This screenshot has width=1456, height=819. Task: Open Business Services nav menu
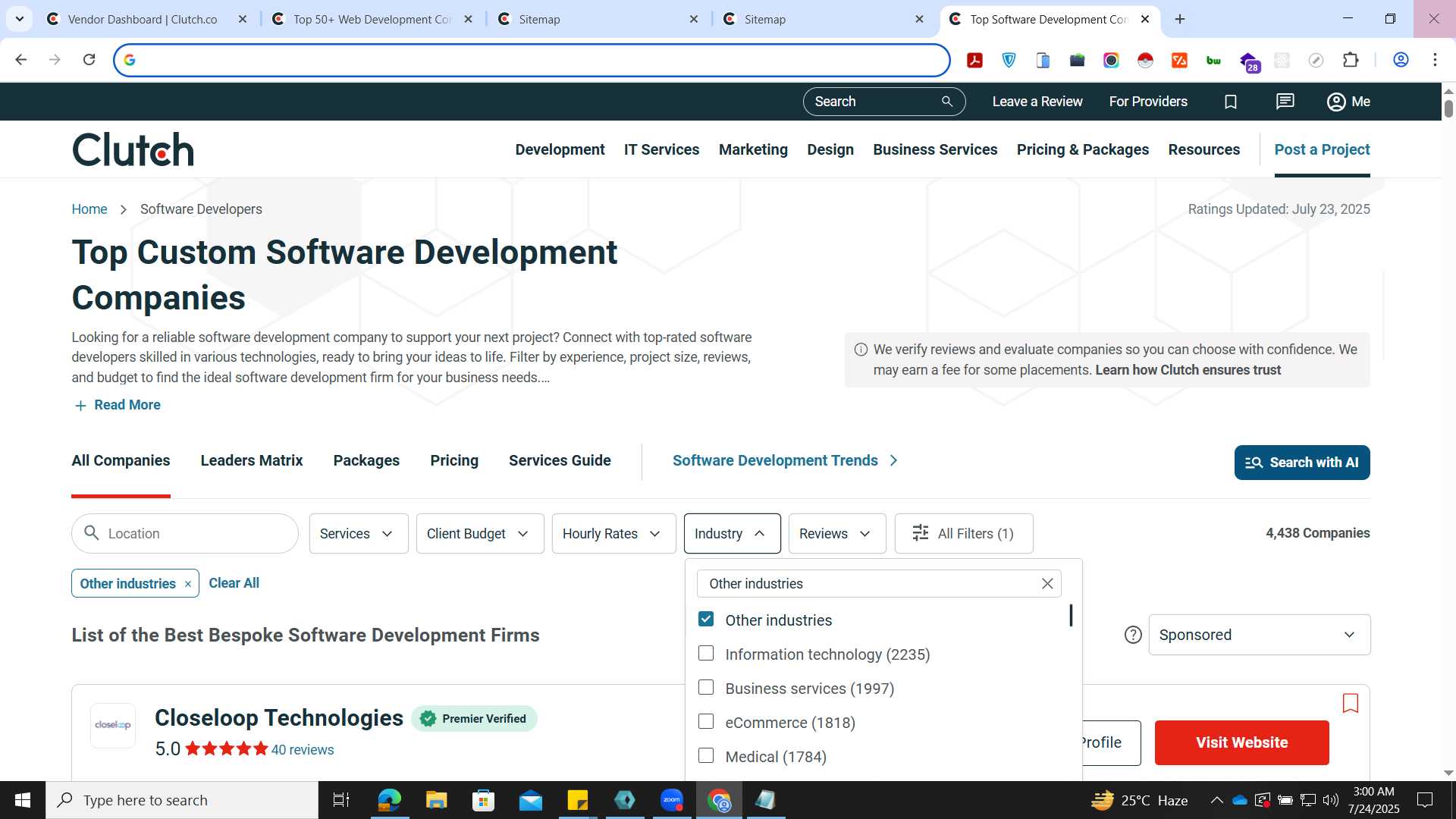click(x=935, y=150)
